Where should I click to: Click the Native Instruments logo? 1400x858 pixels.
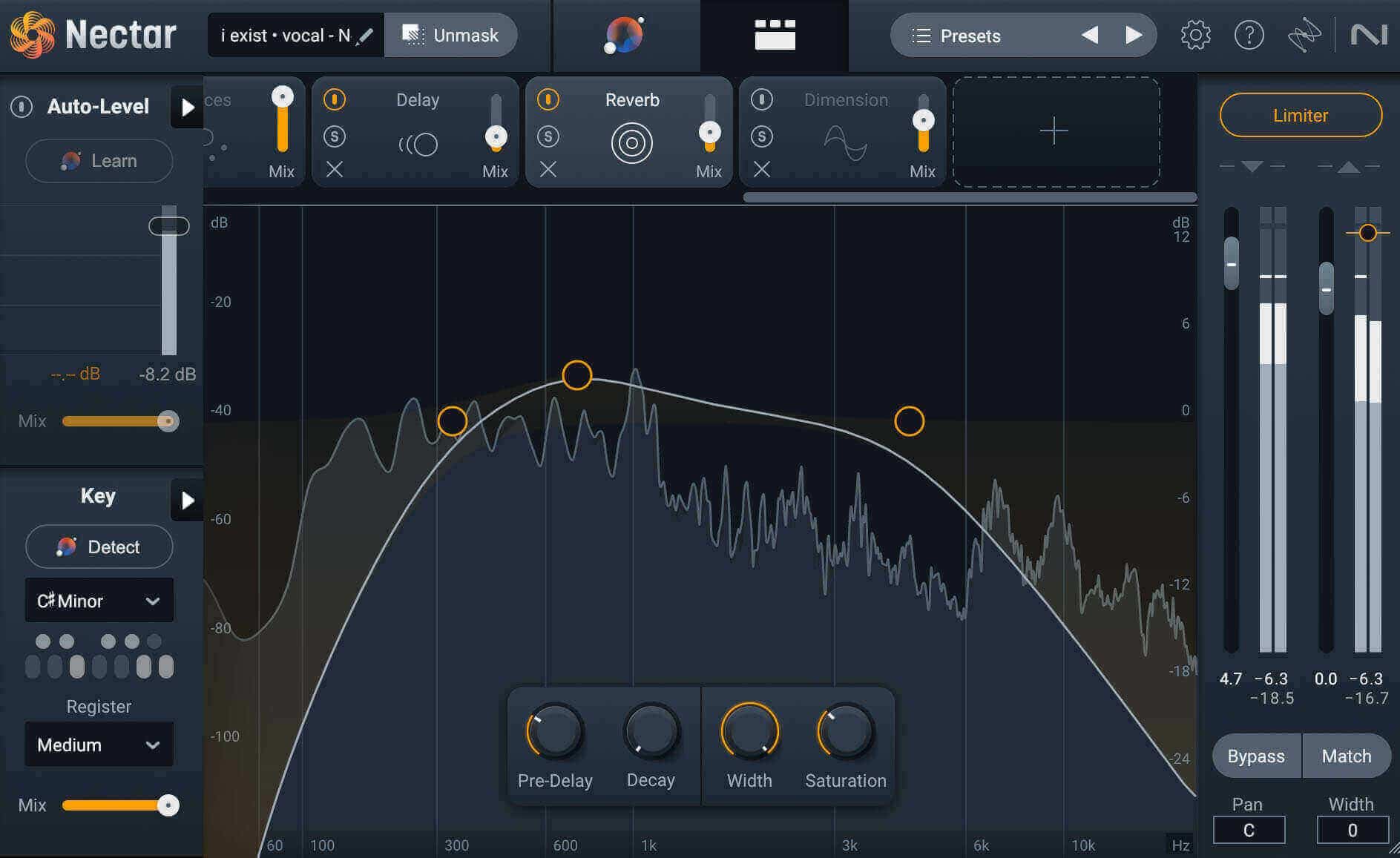[1369, 35]
